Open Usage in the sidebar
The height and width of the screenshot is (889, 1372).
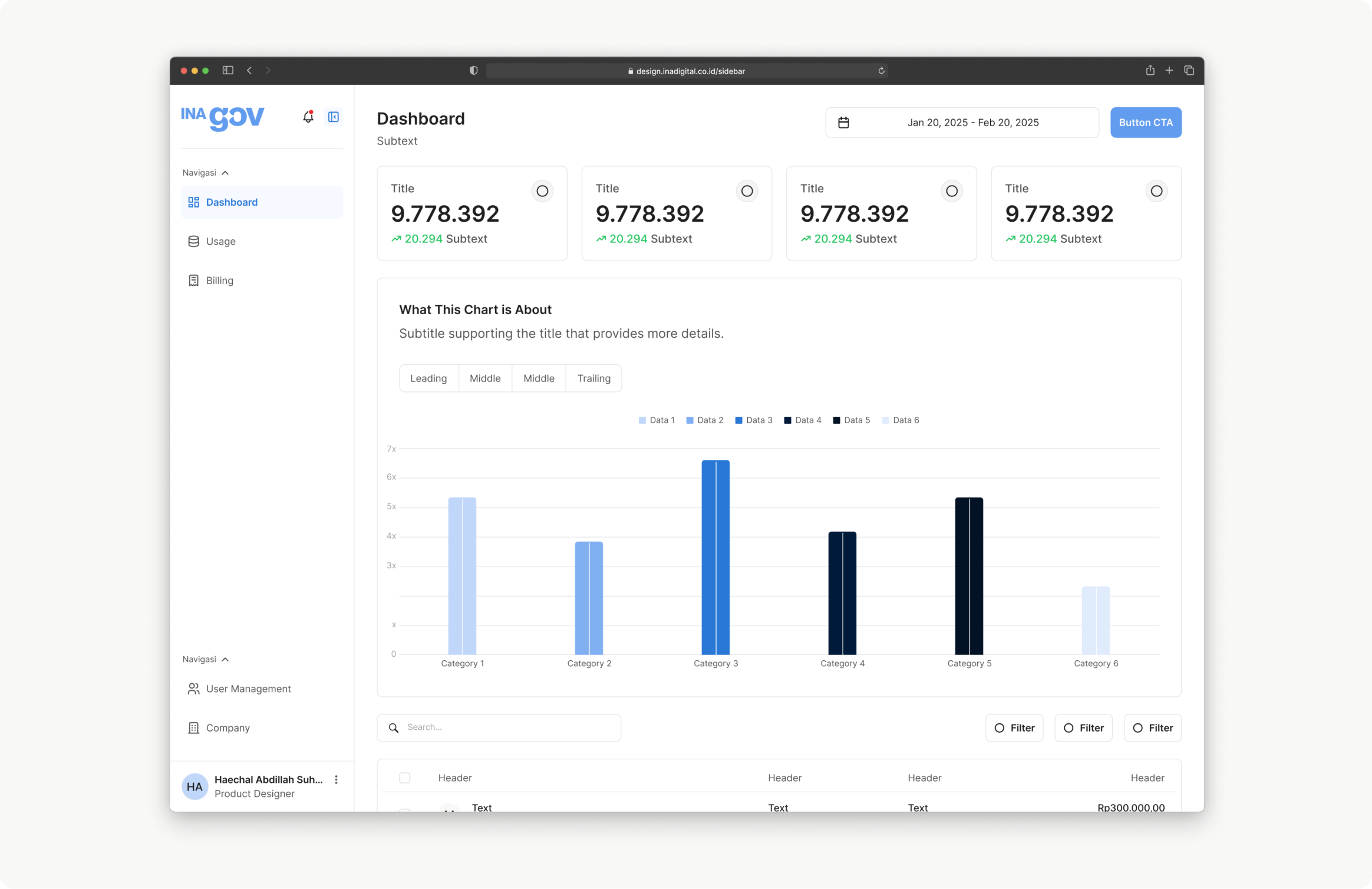[221, 241]
